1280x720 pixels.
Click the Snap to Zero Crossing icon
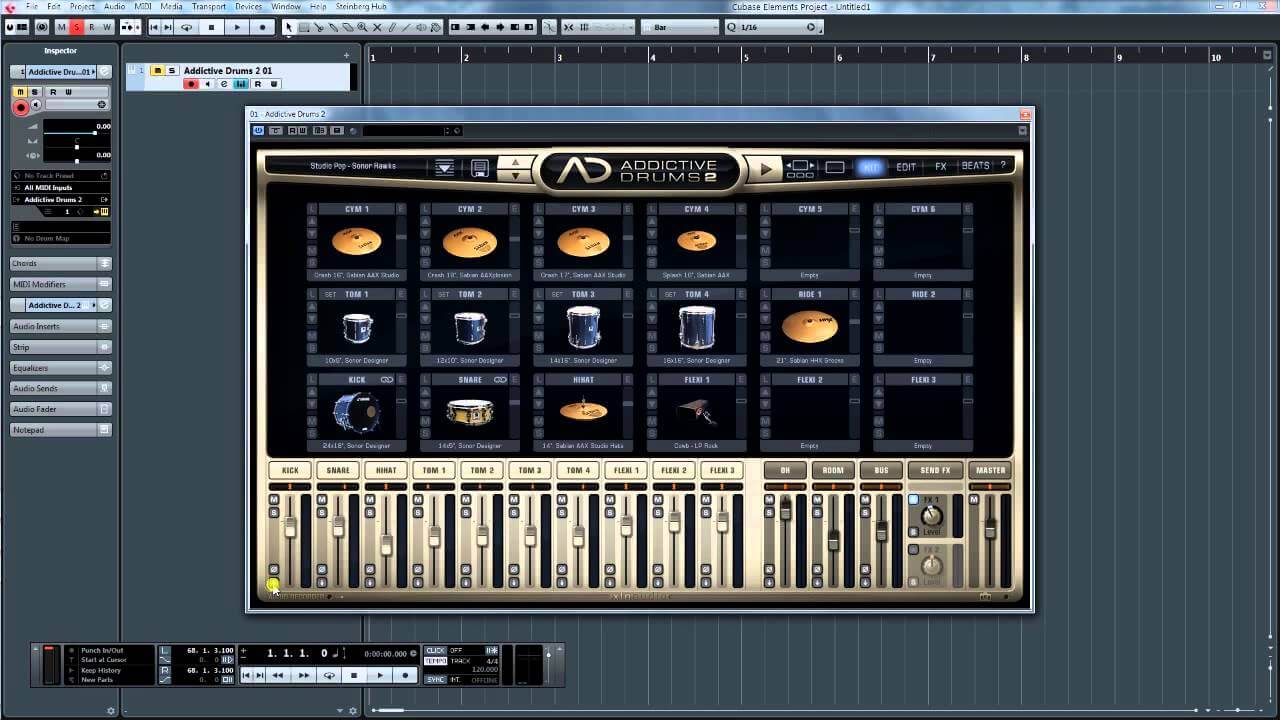(x=549, y=27)
